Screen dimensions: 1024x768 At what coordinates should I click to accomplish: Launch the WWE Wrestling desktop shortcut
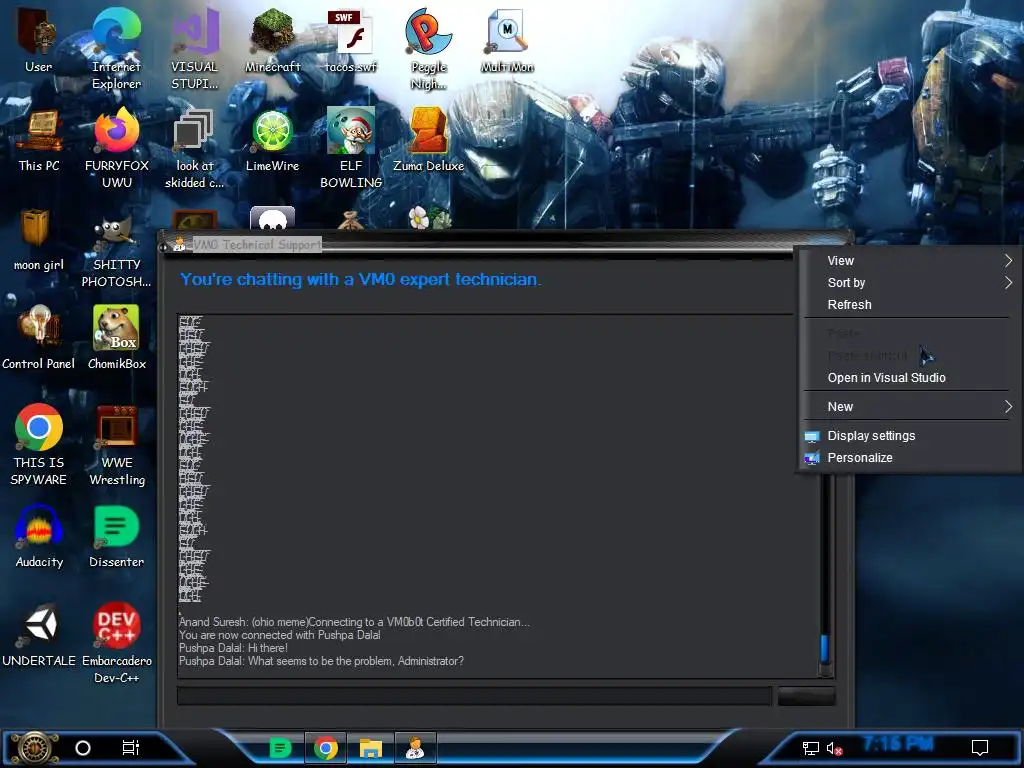(x=116, y=445)
